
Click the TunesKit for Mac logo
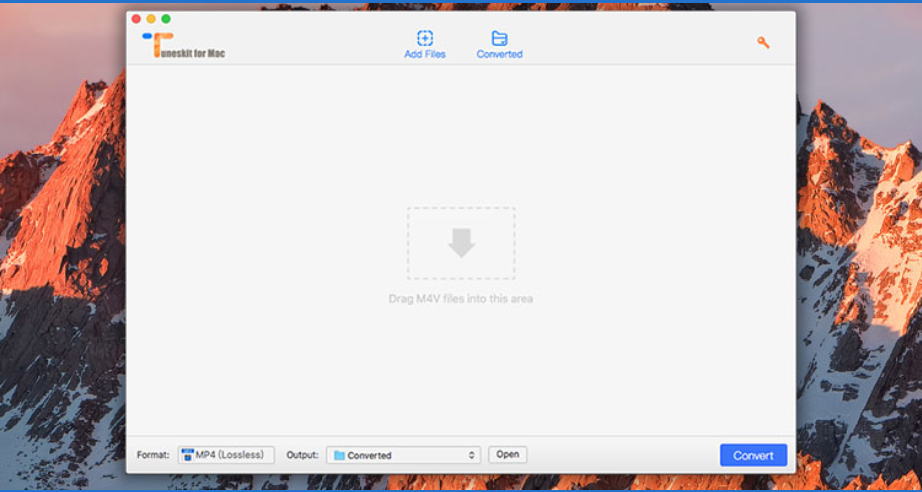point(183,45)
